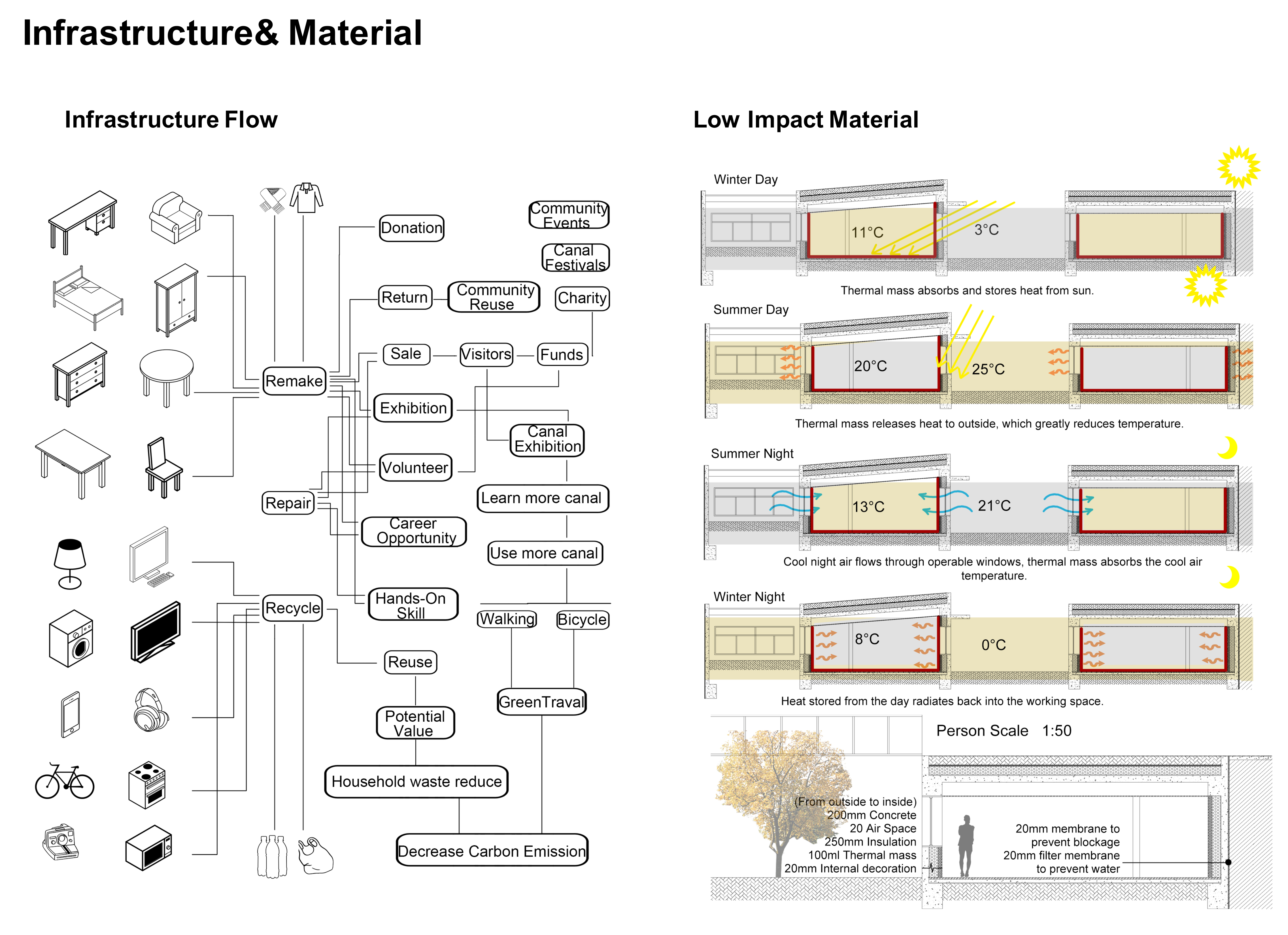This screenshot has height=935, width=1288.
Task: Click the desk lamp icon
Action: pos(70,563)
